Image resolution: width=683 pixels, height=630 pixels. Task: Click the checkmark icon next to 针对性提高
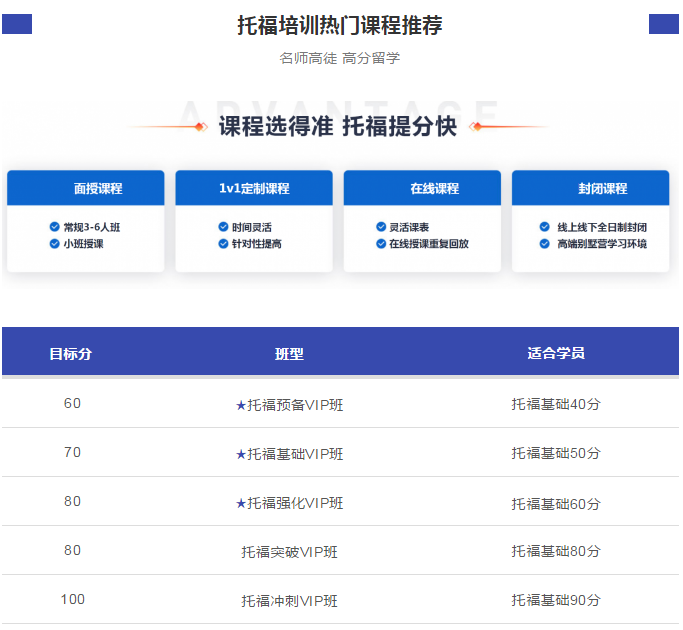pos(223,243)
